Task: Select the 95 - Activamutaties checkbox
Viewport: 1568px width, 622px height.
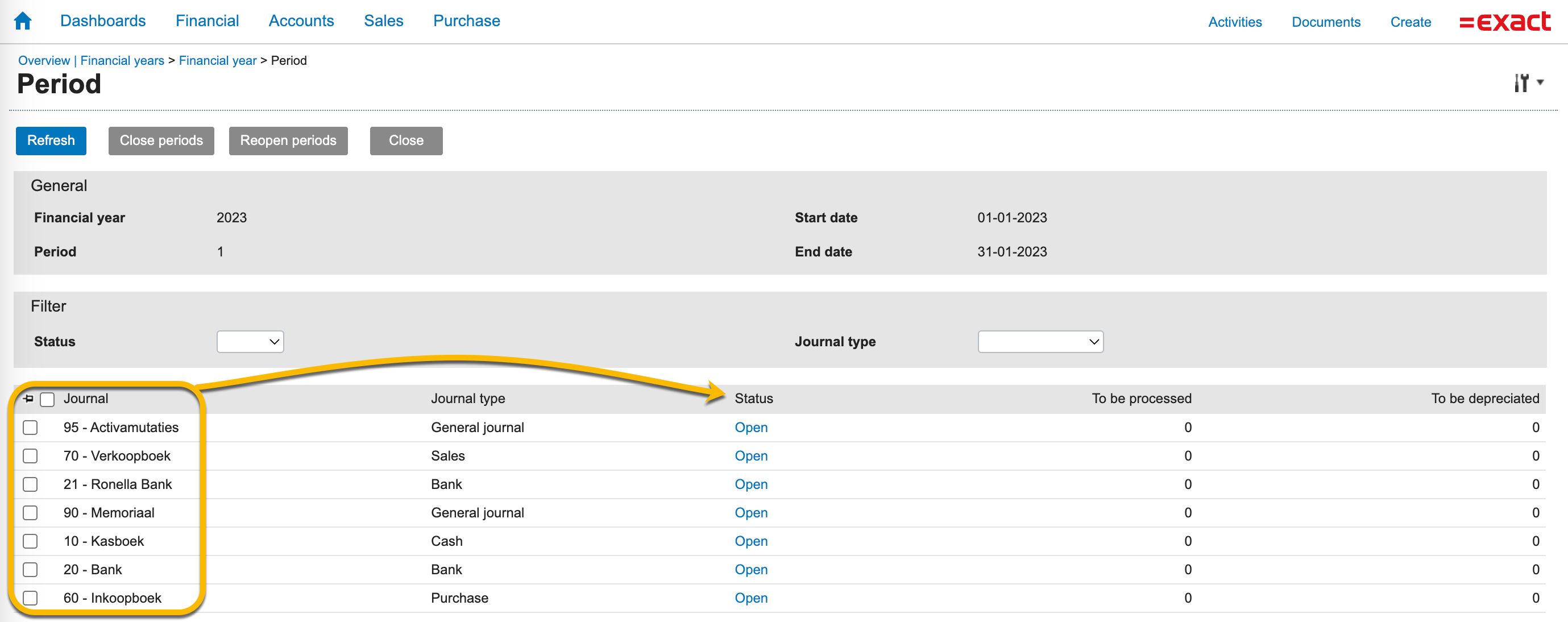Action: click(31, 427)
